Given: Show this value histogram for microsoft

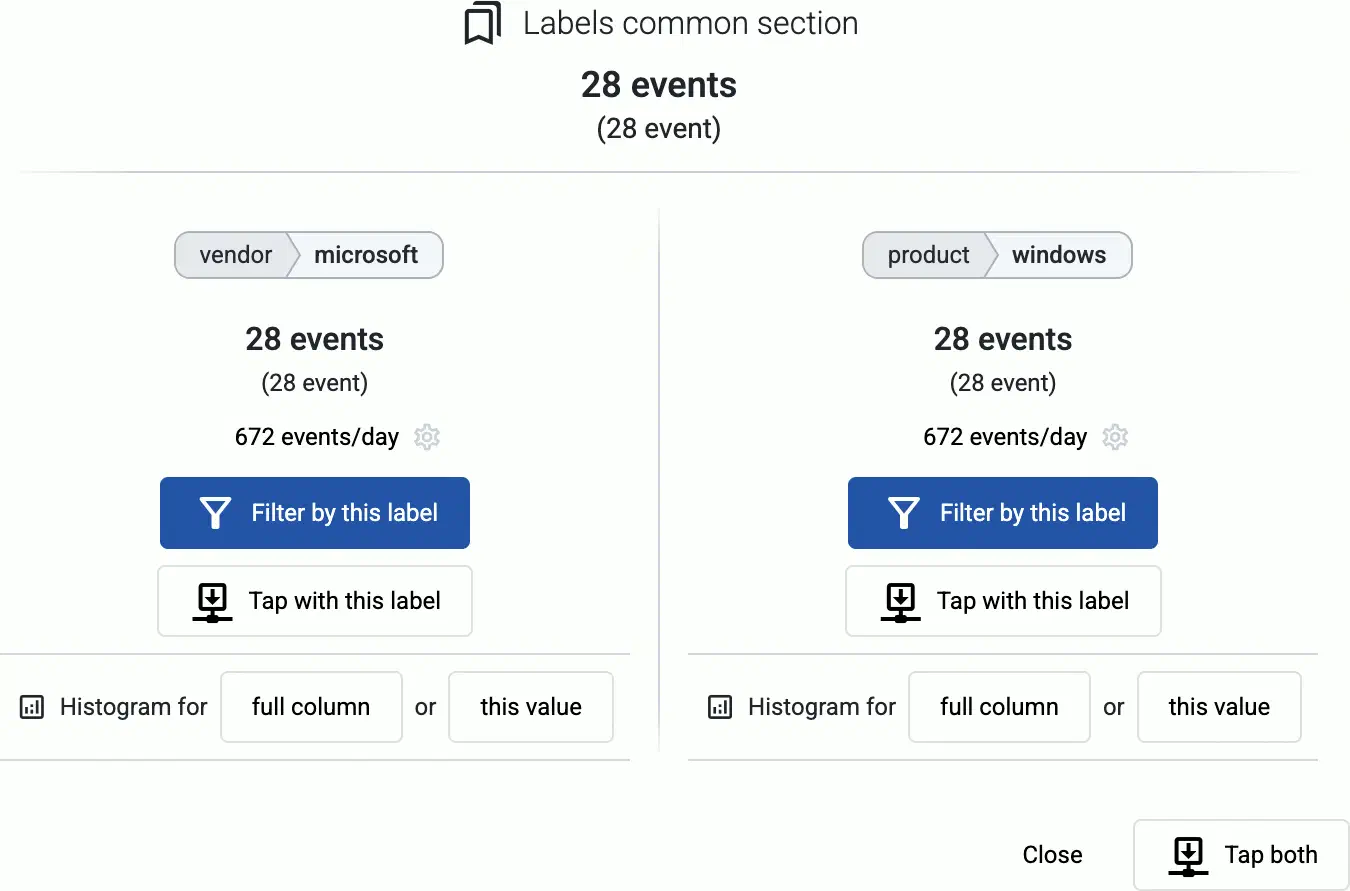Looking at the screenshot, I should tap(531, 707).
